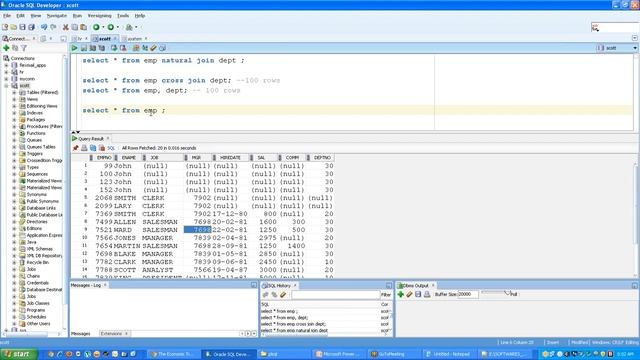Image resolution: width=640 pixels, height=360 pixels.
Task: Expand the hr connection node
Action: (6, 72)
